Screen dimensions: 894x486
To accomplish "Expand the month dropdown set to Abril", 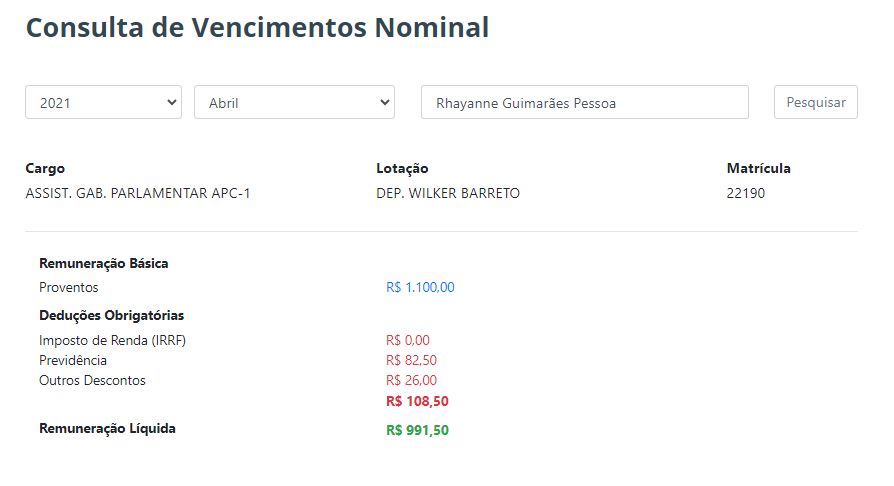I will 294,102.
